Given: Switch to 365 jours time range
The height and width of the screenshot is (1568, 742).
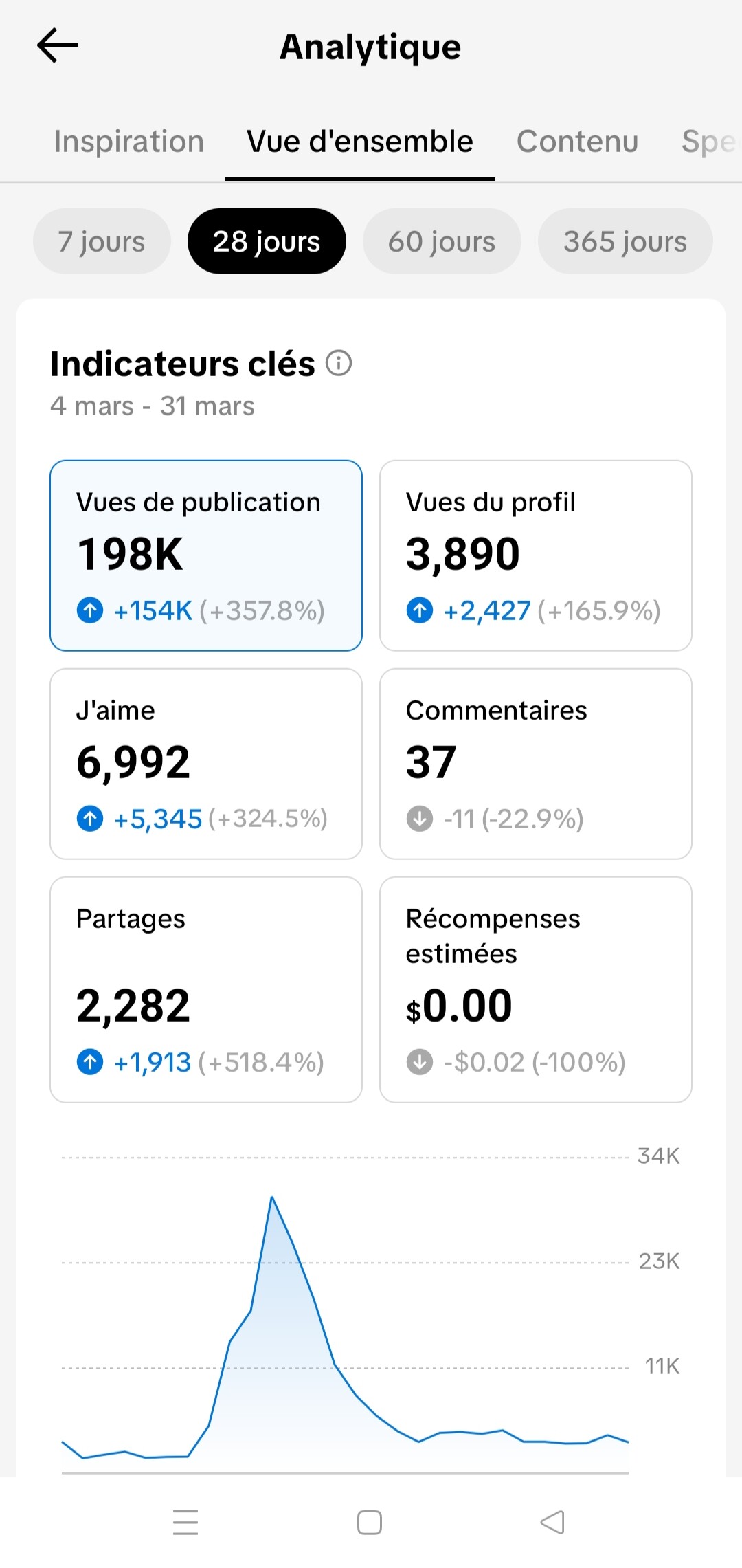Looking at the screenshot, I should coord(625,241).
